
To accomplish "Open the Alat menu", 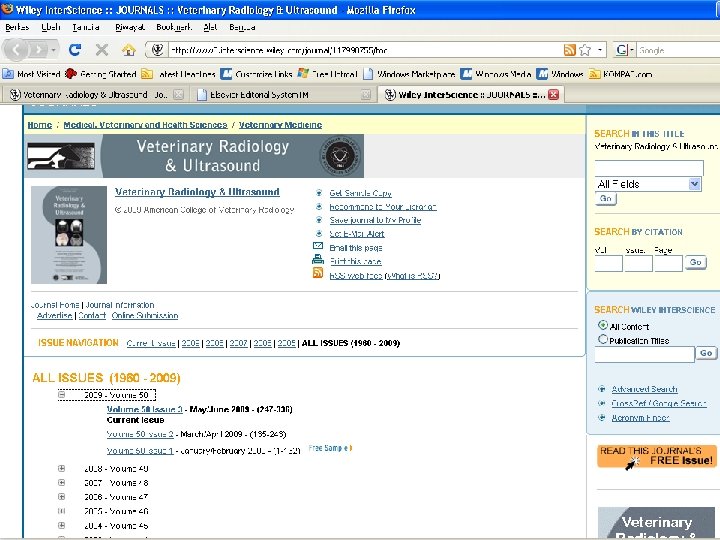I will pyautogui.click(x=210, y=27).
